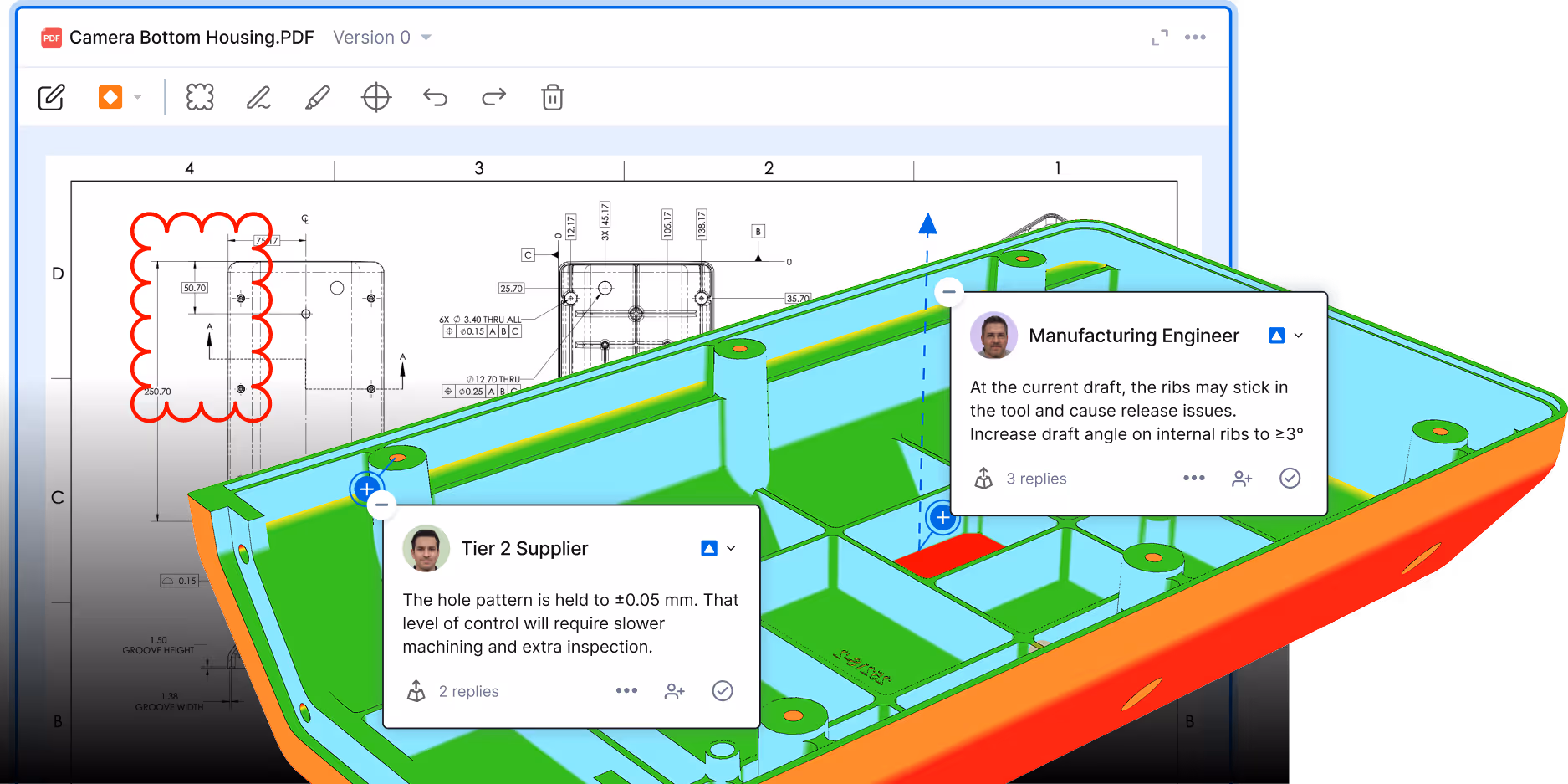Screen dimensions: 1568x784
Task: Select the pen drawing tool
Action: [258, 97]
